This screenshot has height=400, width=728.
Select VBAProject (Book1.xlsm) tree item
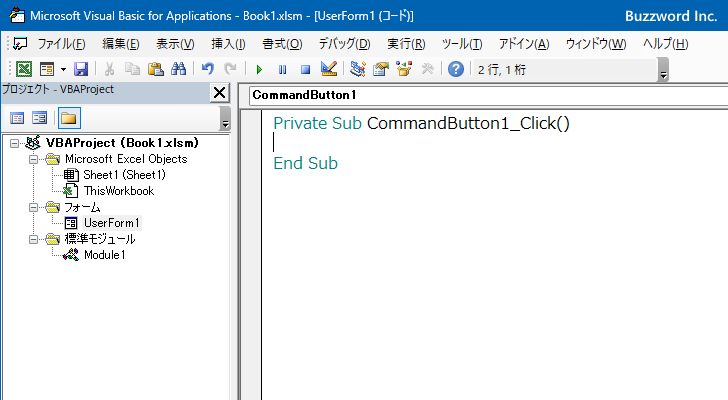122,143
